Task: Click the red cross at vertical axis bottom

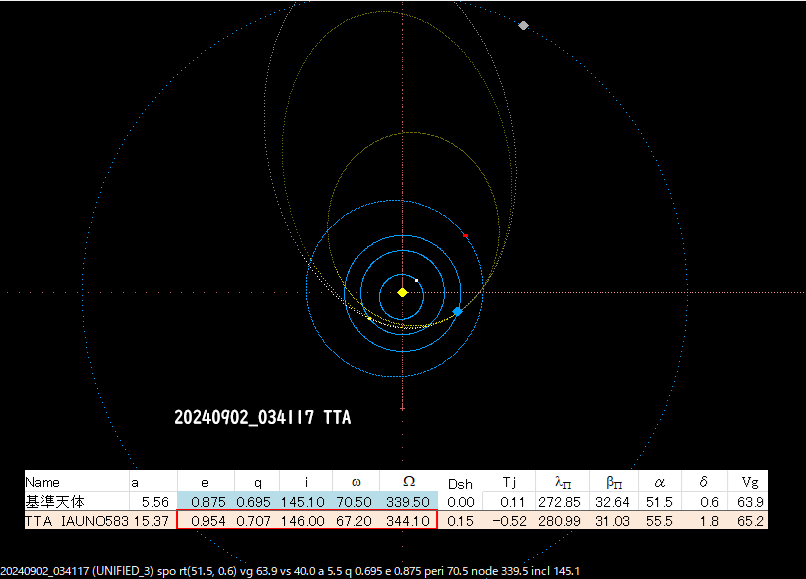Action: 402,408
